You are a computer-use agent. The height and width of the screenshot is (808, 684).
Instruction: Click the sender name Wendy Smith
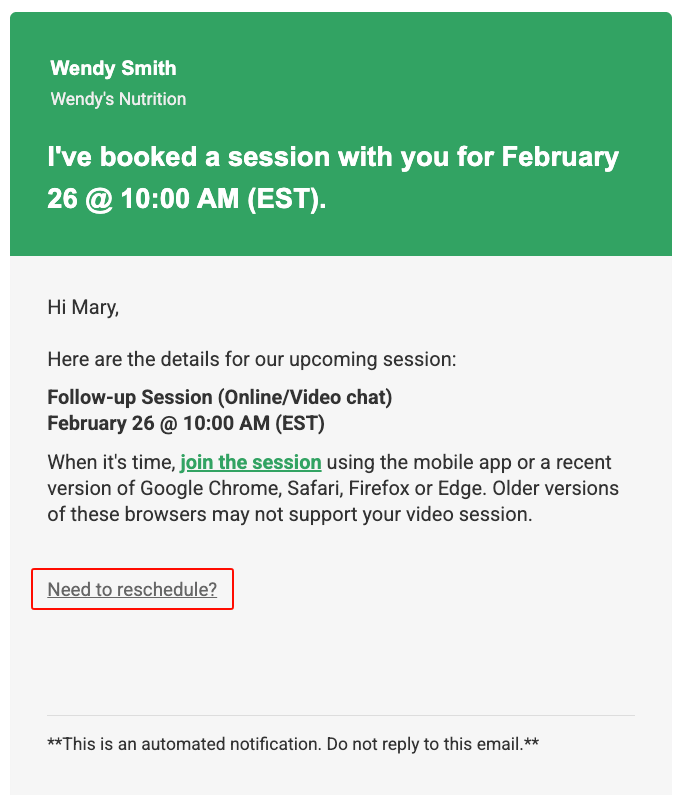[113, 69]
